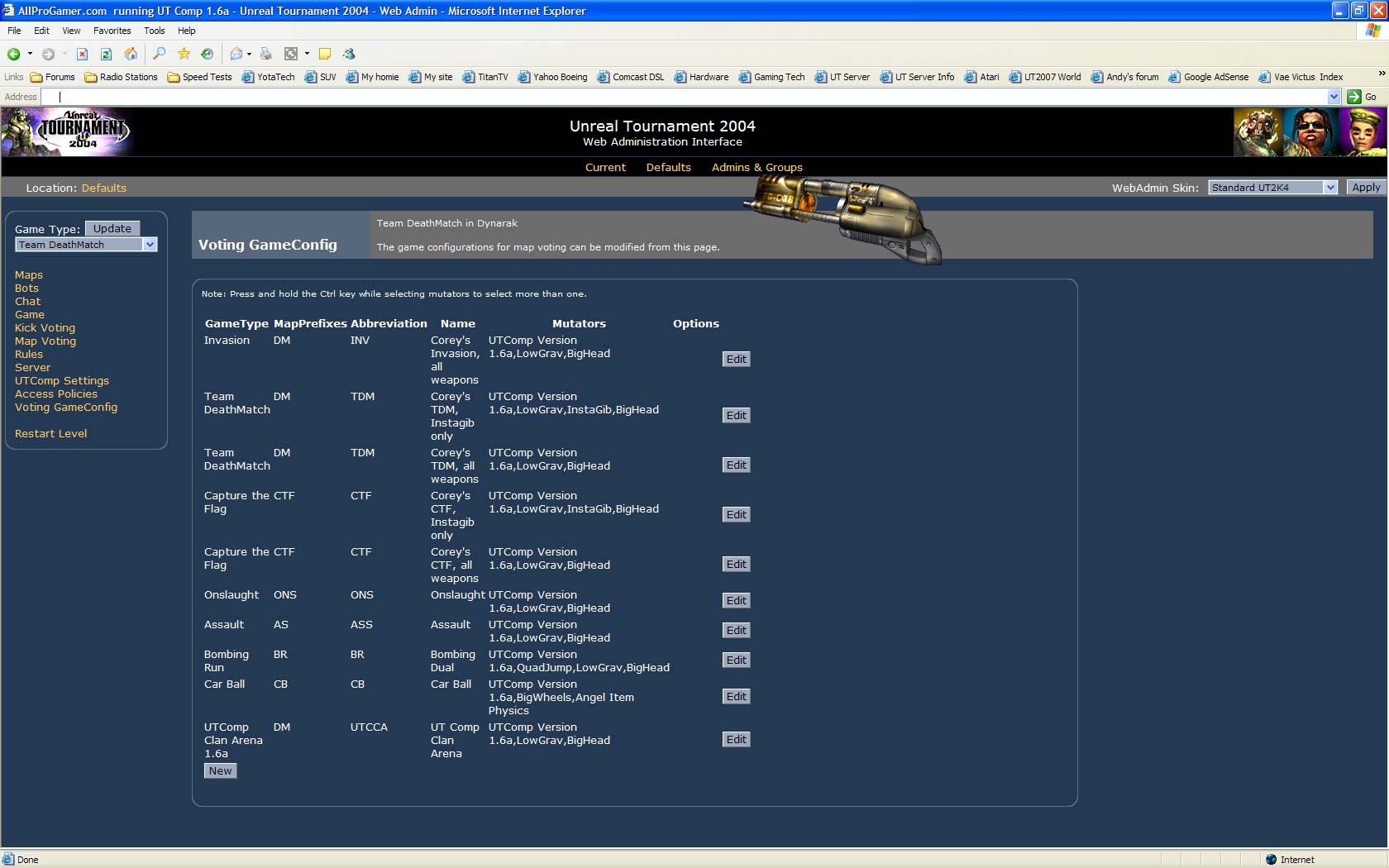Viewport: 1389px width, 868px height.
Task: Open the View menu
Action: point(71,31)
